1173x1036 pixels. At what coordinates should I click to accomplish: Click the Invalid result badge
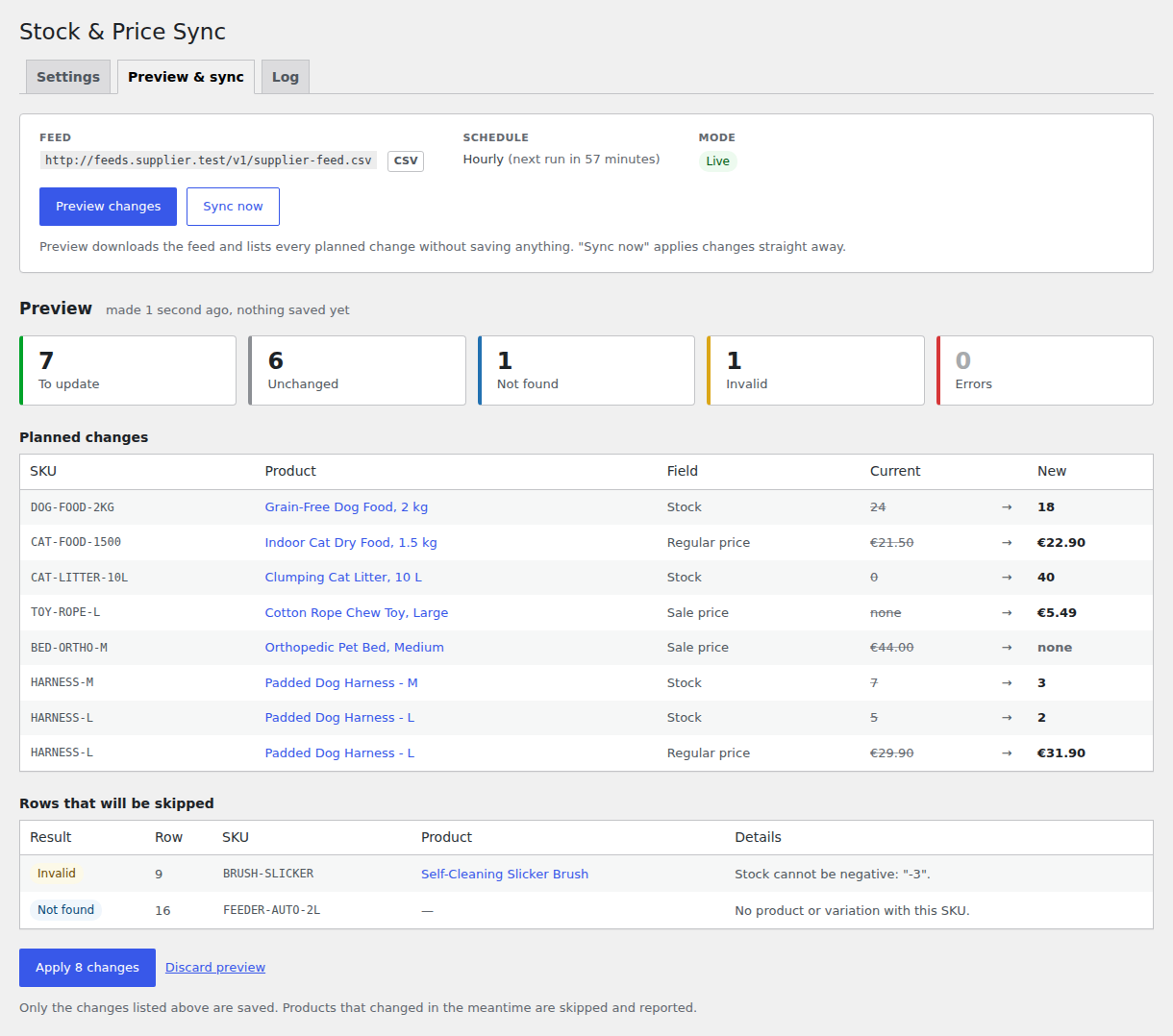click(57, 874)
